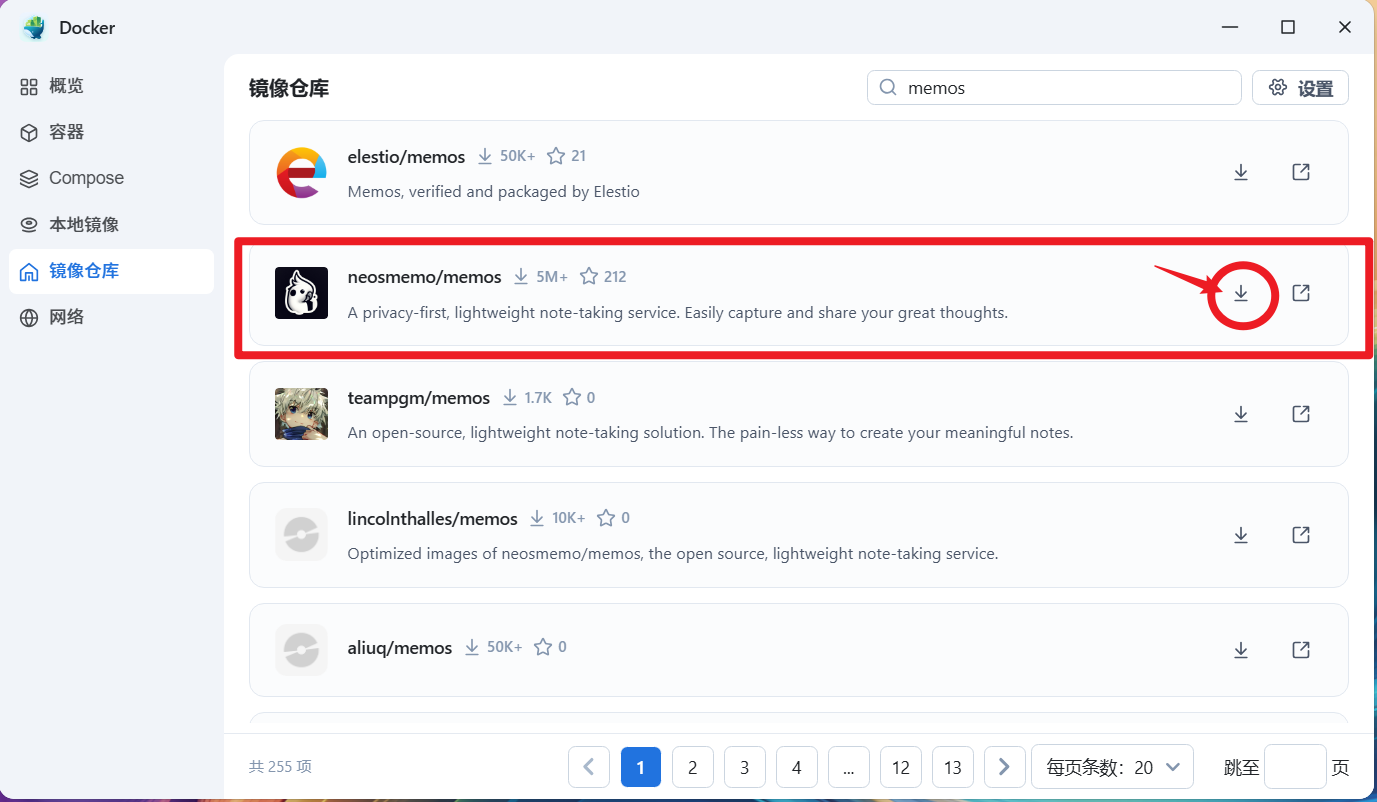Open the 设置 settings button
Screen dimensions: 1377x802
click(x=1300, y=88)
